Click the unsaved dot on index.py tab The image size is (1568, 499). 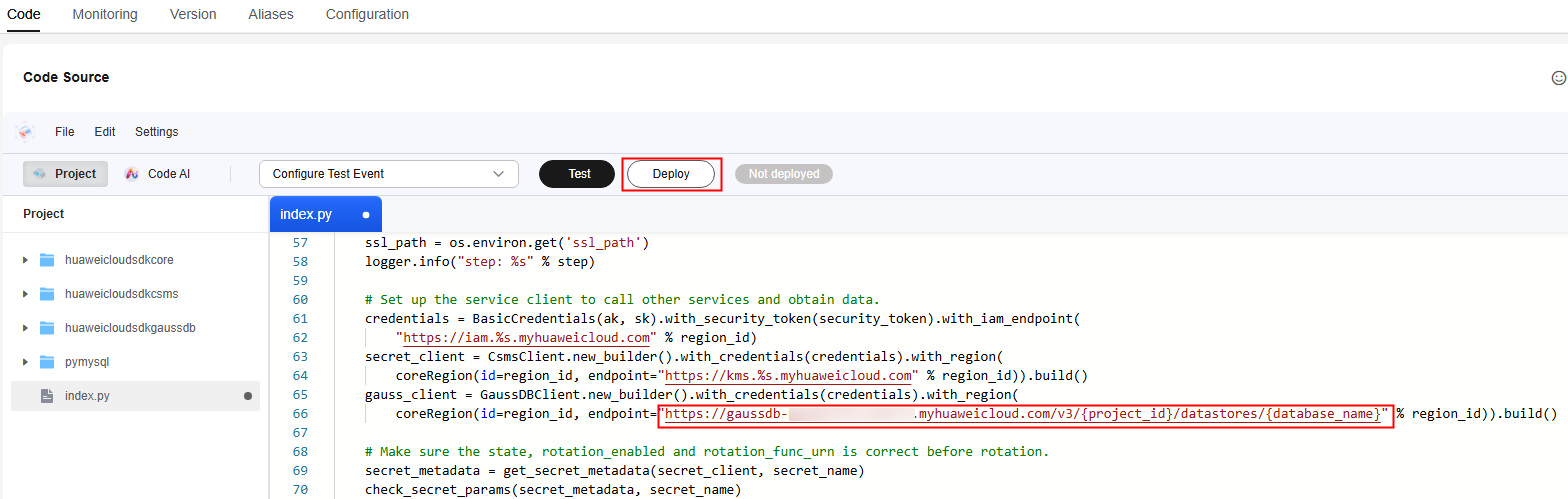pyautogui.click(x=366, y=215)
